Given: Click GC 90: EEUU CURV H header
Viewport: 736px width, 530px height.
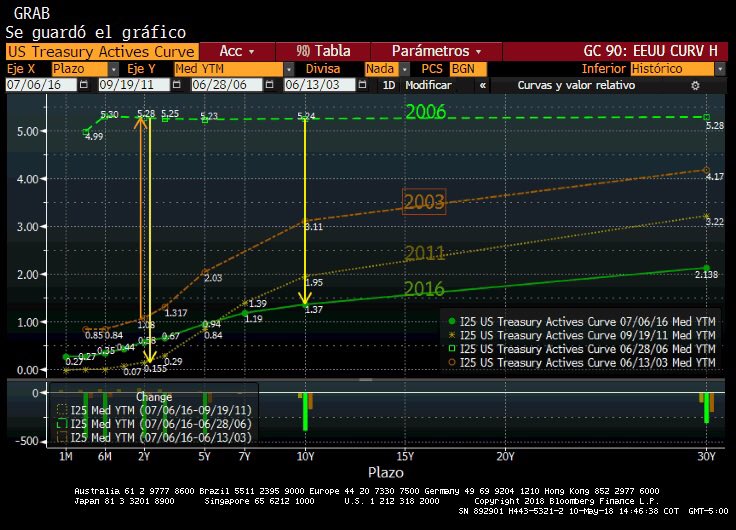Looking at the screenshot, I should (x=650, y=51).
